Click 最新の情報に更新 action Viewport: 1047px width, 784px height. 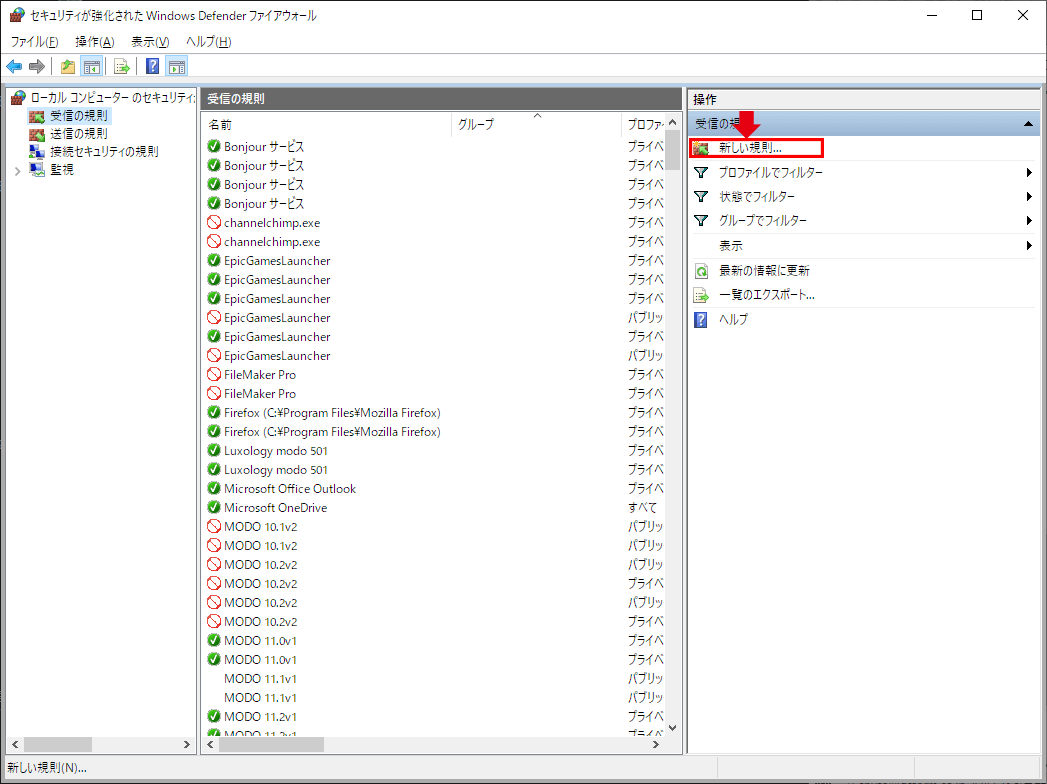tap(764, 270)
